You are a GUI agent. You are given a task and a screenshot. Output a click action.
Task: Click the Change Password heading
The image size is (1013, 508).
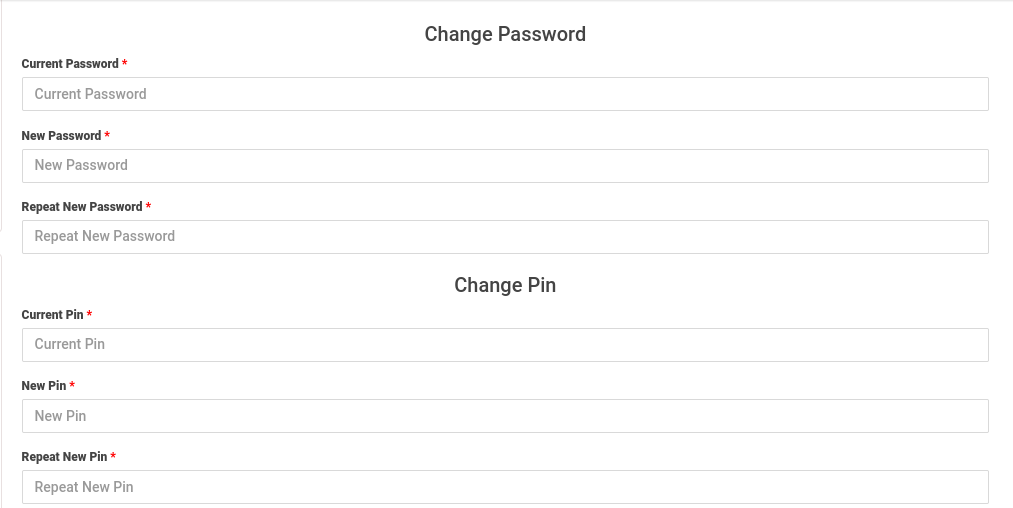pos(505,34)
